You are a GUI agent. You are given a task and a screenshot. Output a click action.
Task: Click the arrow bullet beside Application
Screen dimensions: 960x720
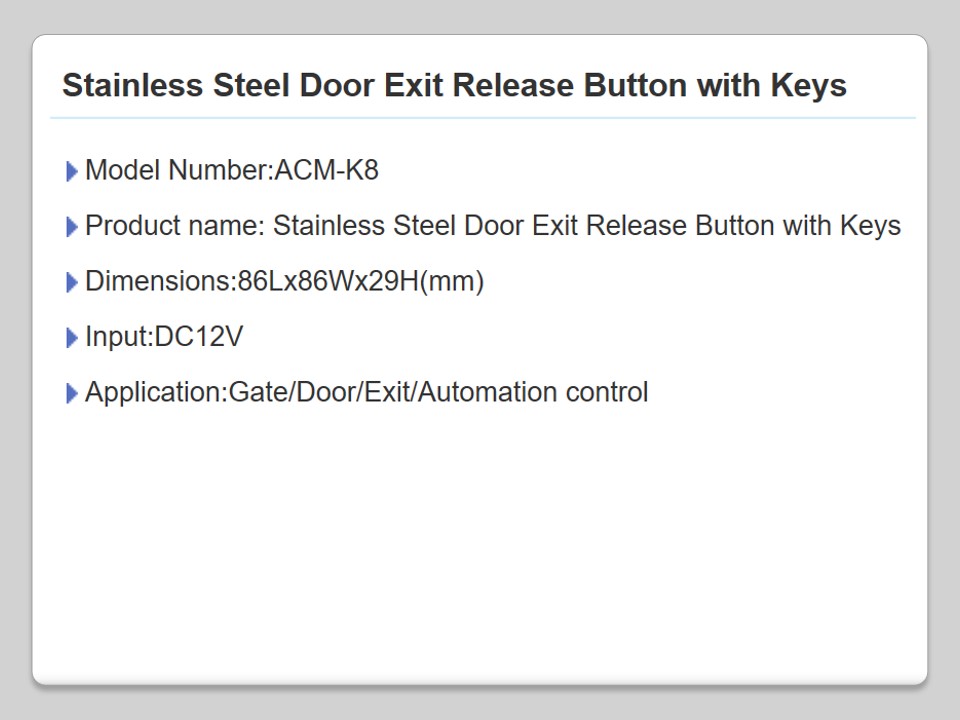pos(71,394)
